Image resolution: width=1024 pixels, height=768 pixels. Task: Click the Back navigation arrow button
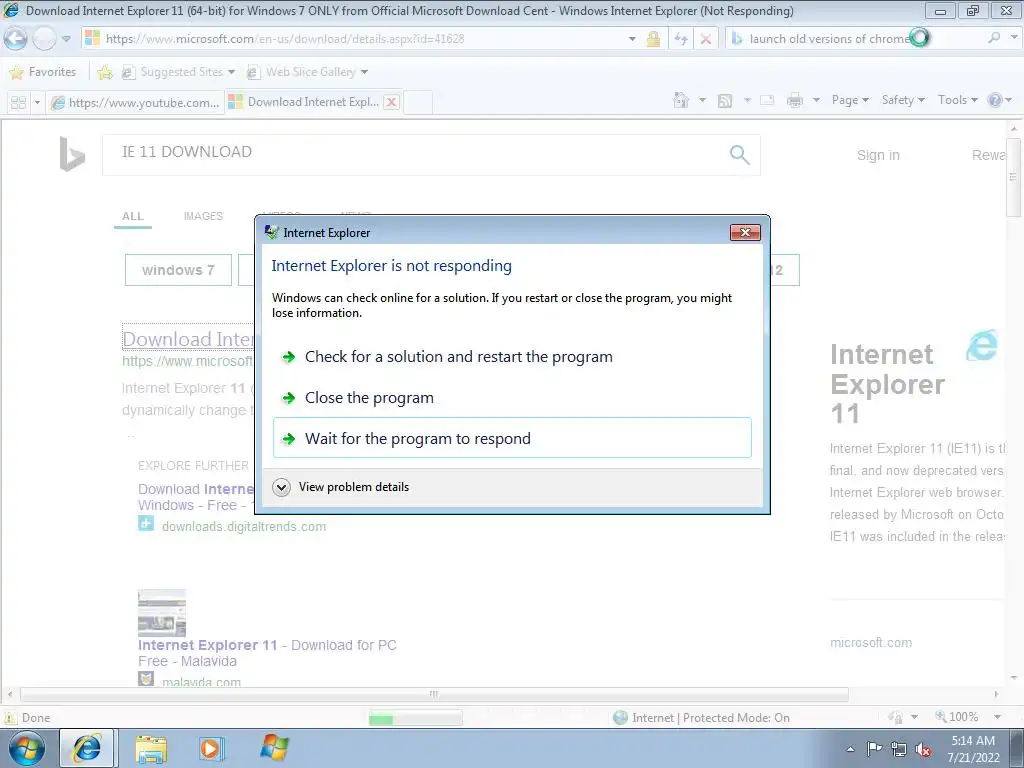point(16,39)
